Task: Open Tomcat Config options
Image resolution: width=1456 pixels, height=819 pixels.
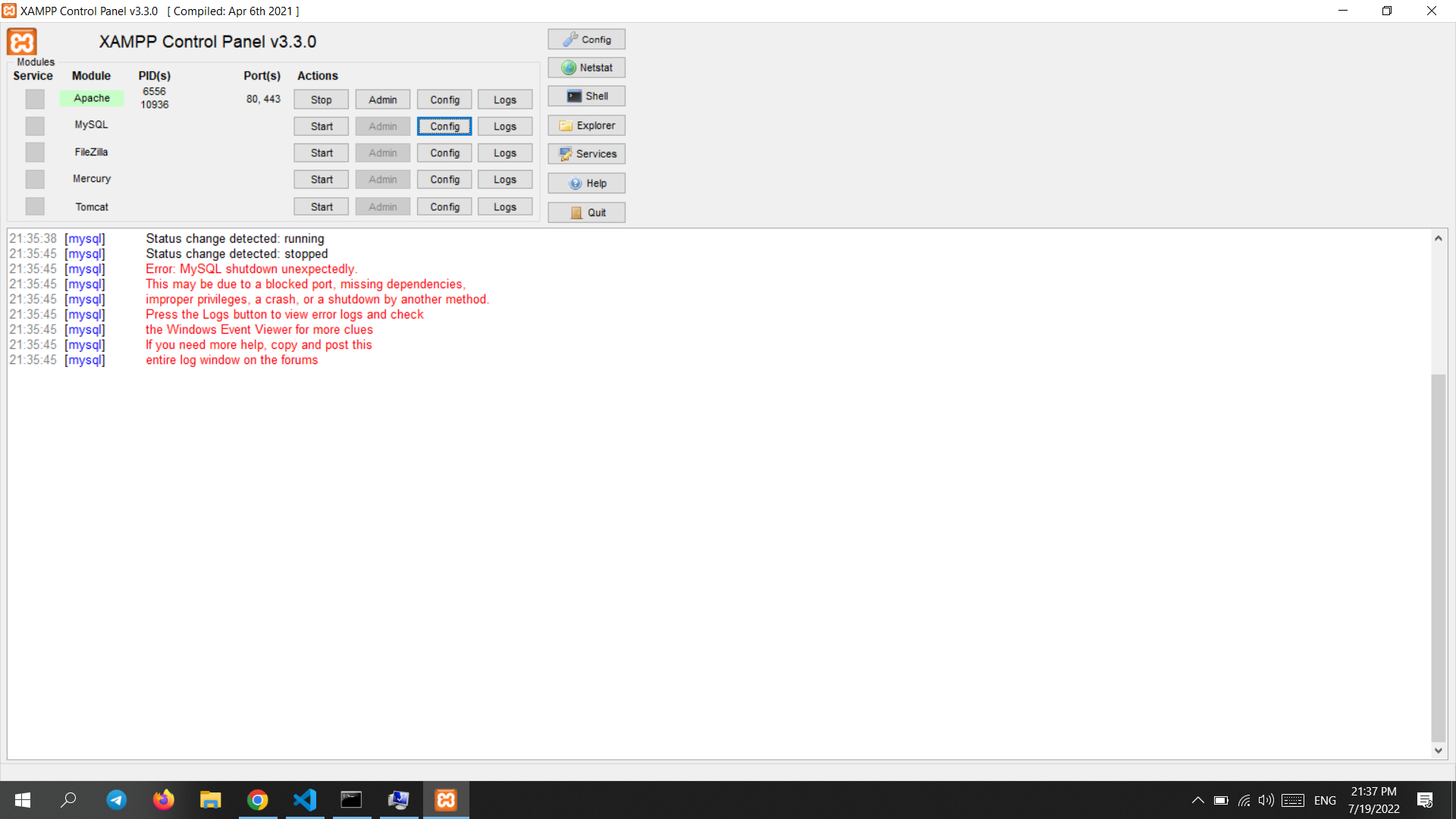Action: 444,206
